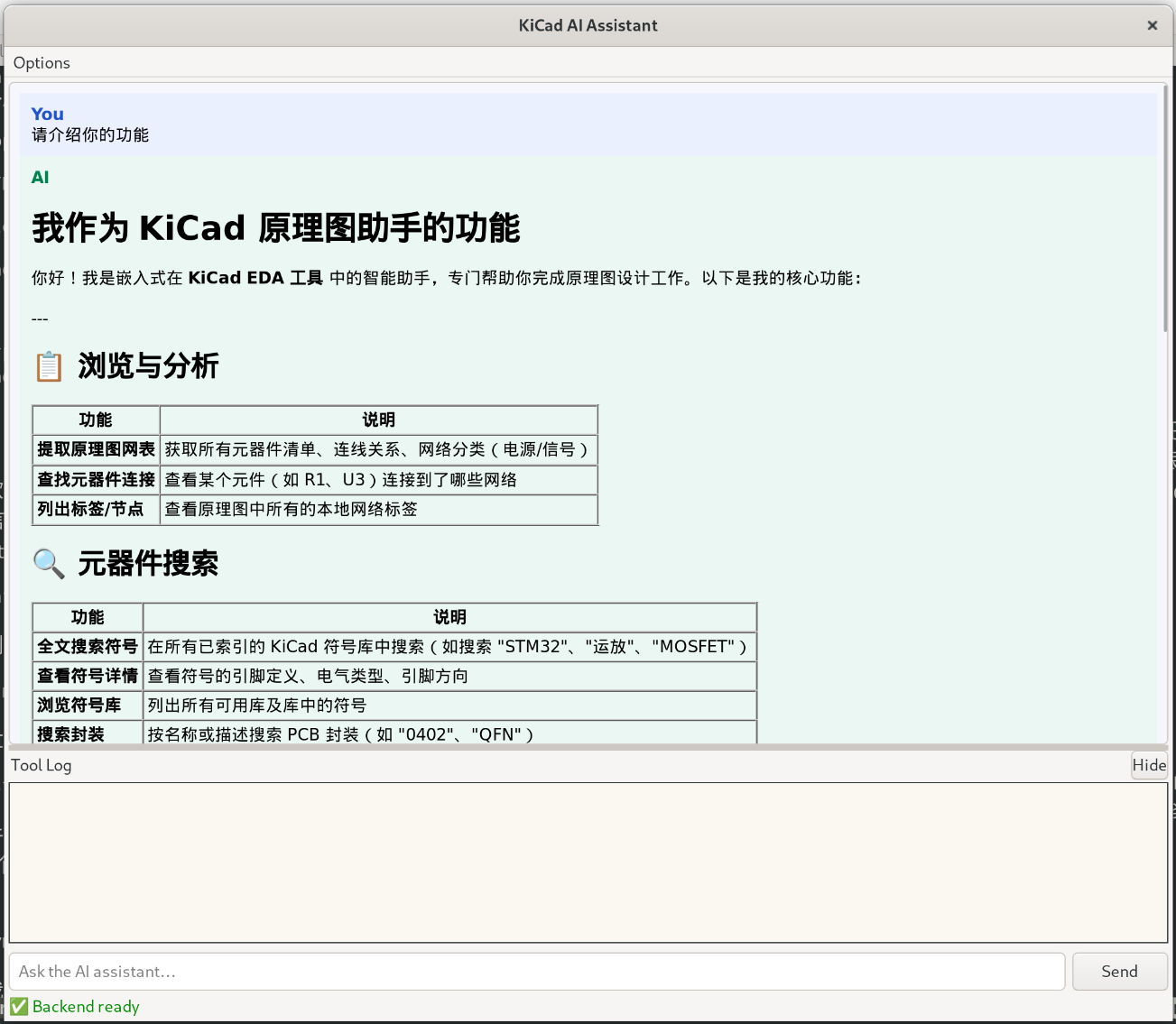Click the chat conversation vertical scrollbar

pos(1166,208)
